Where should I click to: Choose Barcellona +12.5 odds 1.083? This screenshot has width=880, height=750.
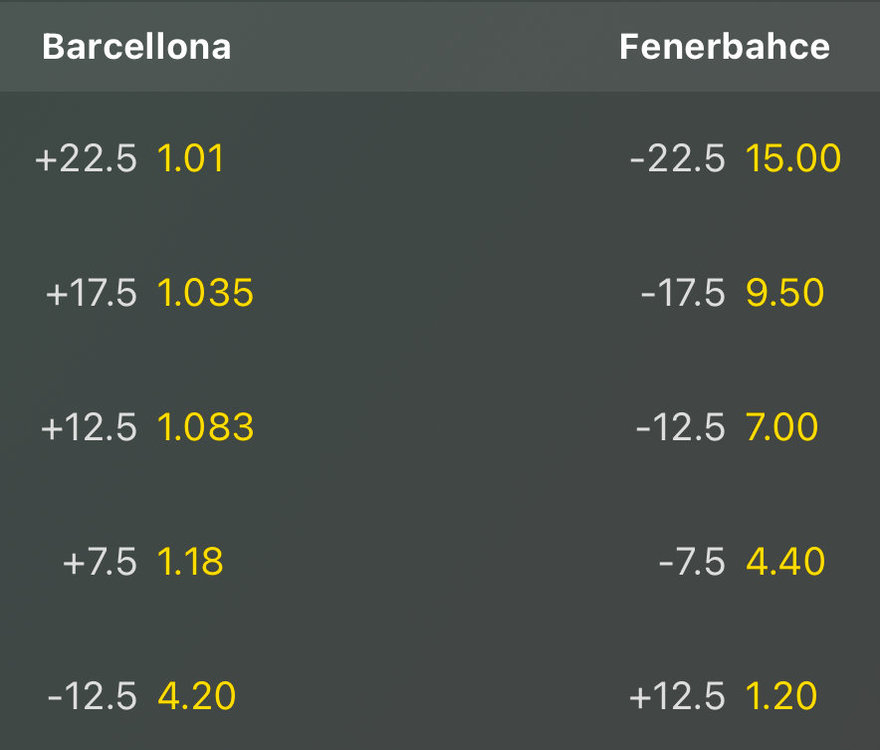click(x=148, y=427)
